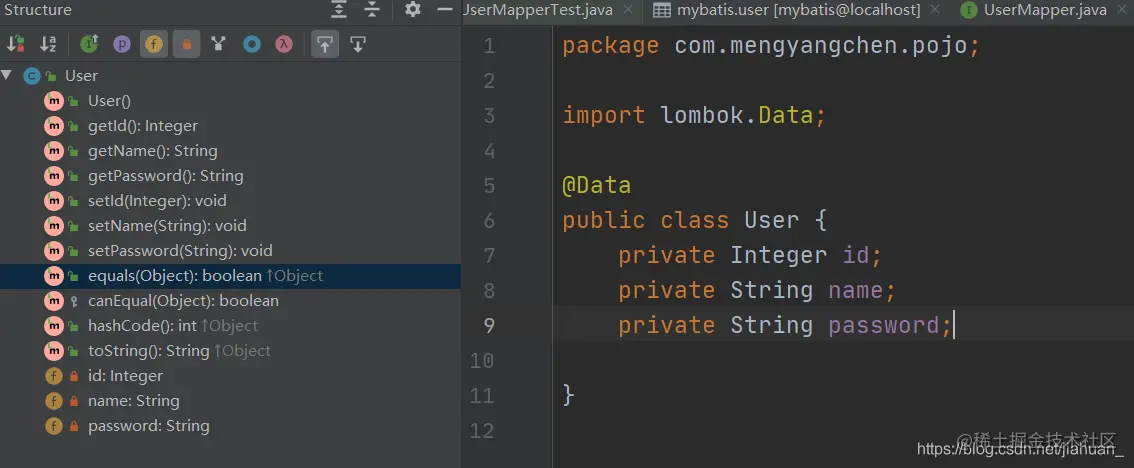1134x468 pixels.
Task: Close the UserMapperTest.java tab
Action: click(x=628, y=10)
